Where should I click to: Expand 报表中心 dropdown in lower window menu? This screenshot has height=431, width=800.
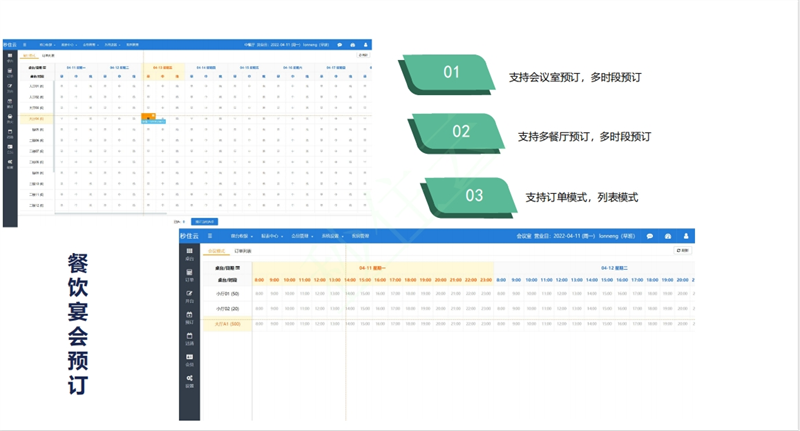pyautogui.click(x=270, y=237)
